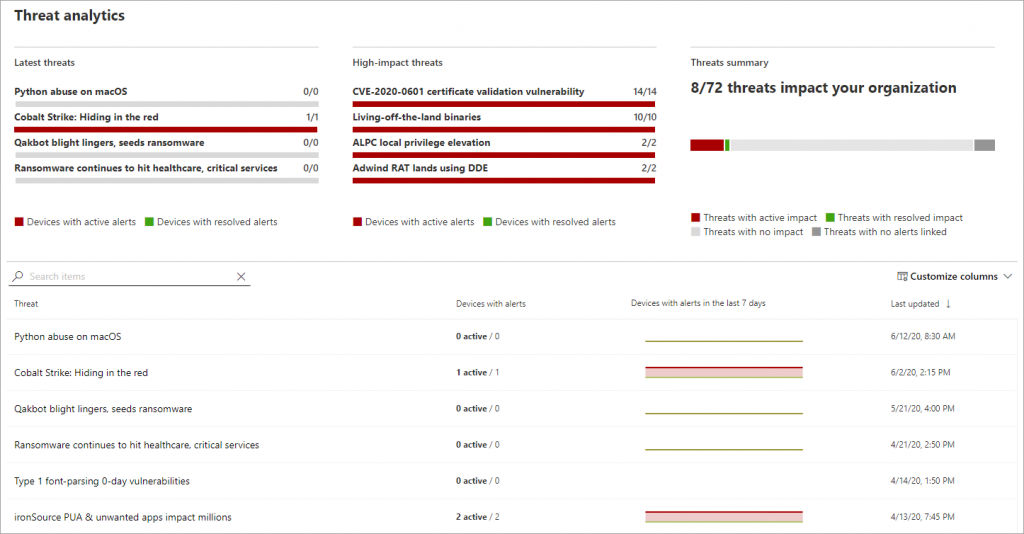The height and width of the screenshot is (534, 1024).
Task: Open CVE-2020-0601 certificate validation vulnerability
Action: (468, 91)
